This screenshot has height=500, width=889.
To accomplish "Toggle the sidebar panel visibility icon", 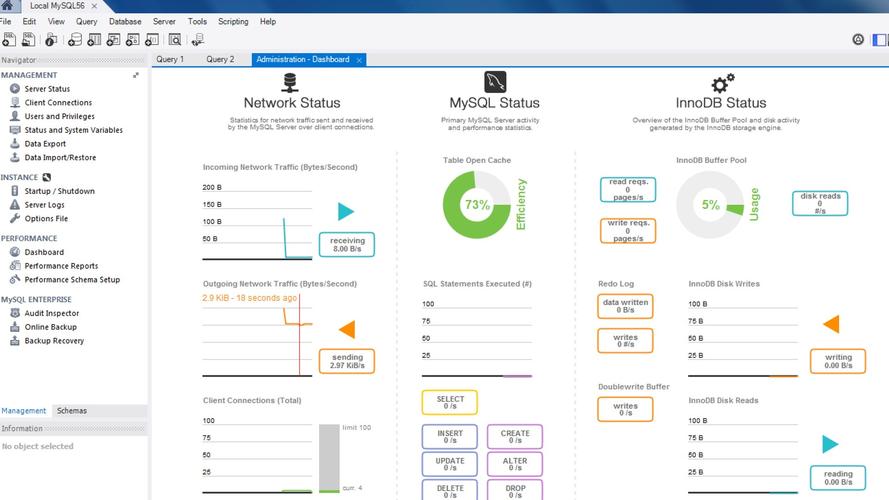I will [880, 40].
